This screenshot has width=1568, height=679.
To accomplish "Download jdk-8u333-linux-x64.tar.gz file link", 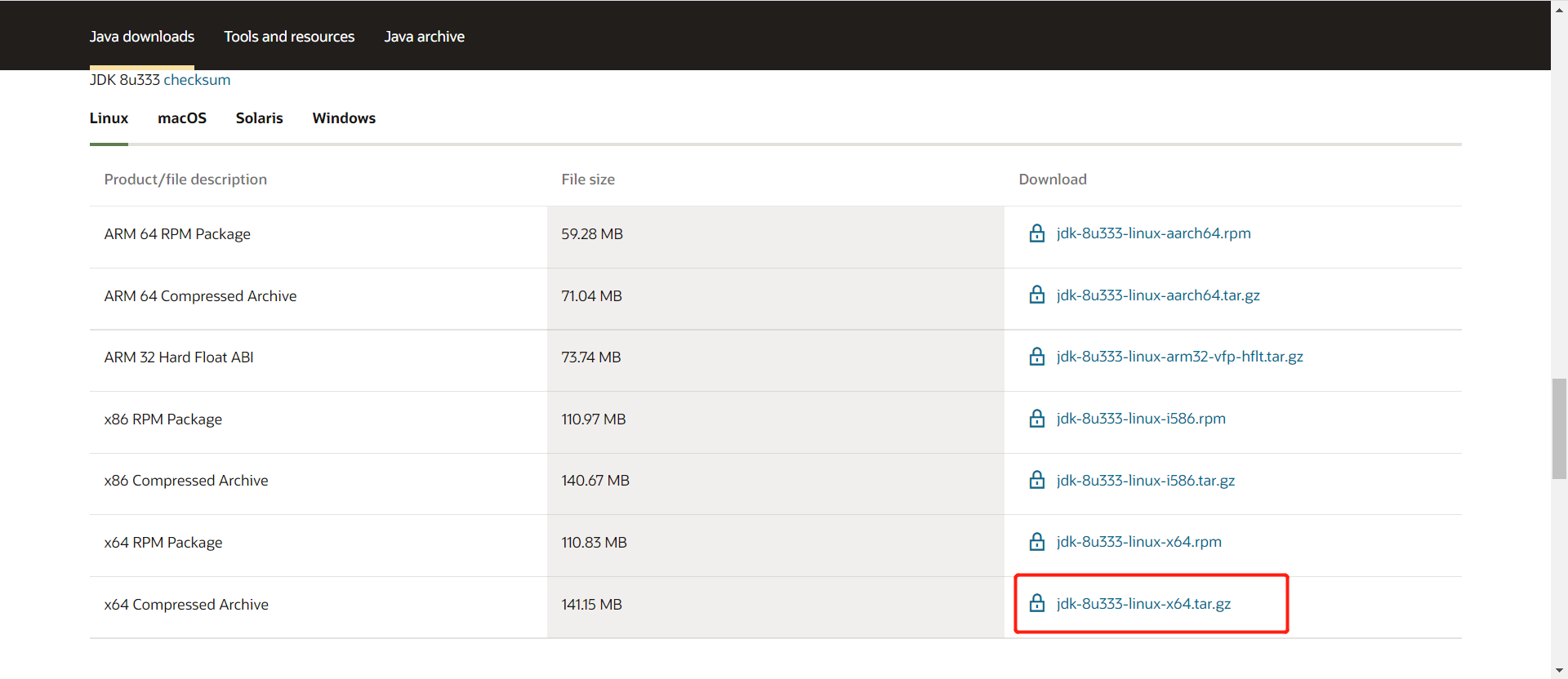I will coord(1143,604).
